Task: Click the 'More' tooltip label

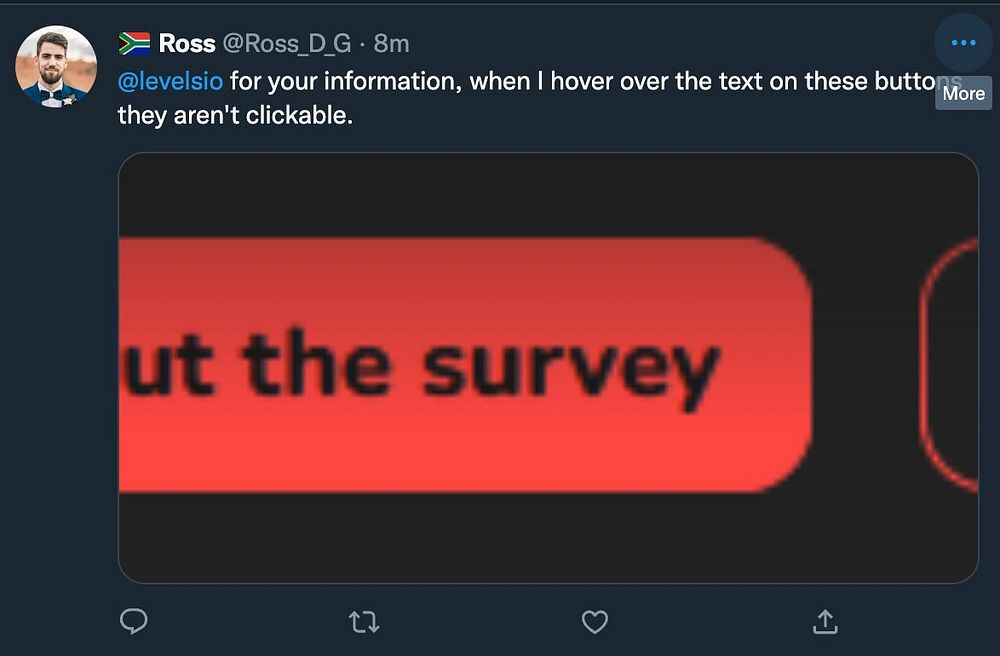Action: coord(963,93)
